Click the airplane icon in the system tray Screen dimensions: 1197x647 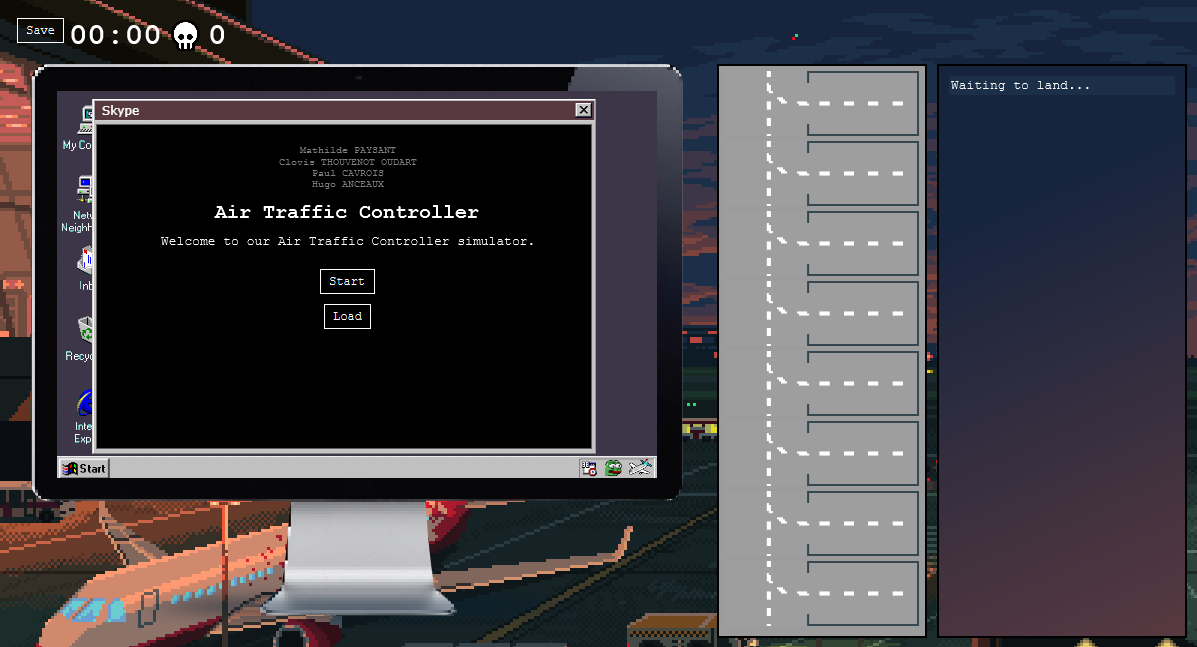640,467
